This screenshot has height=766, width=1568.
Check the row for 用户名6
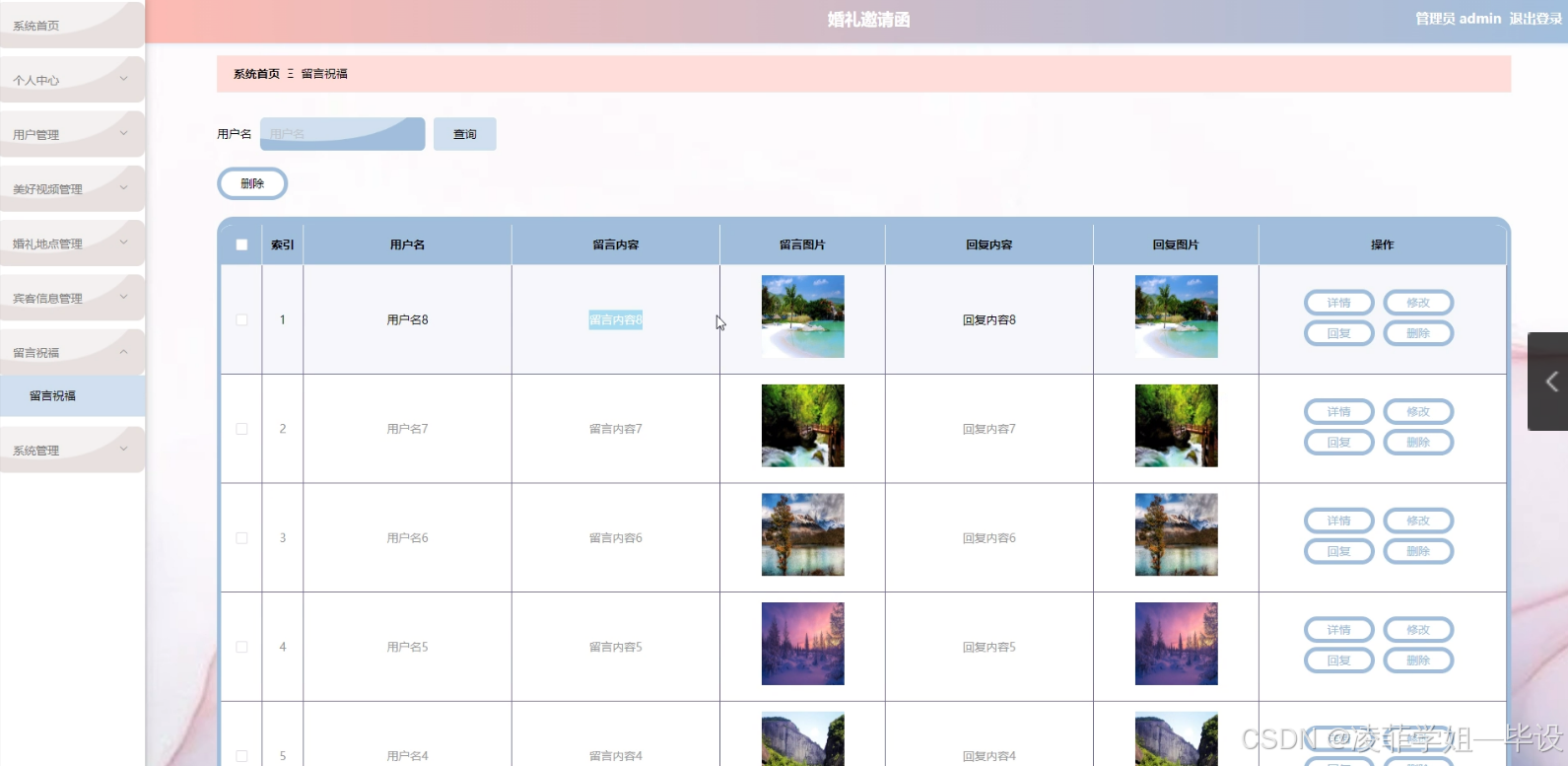coord(241,538)
